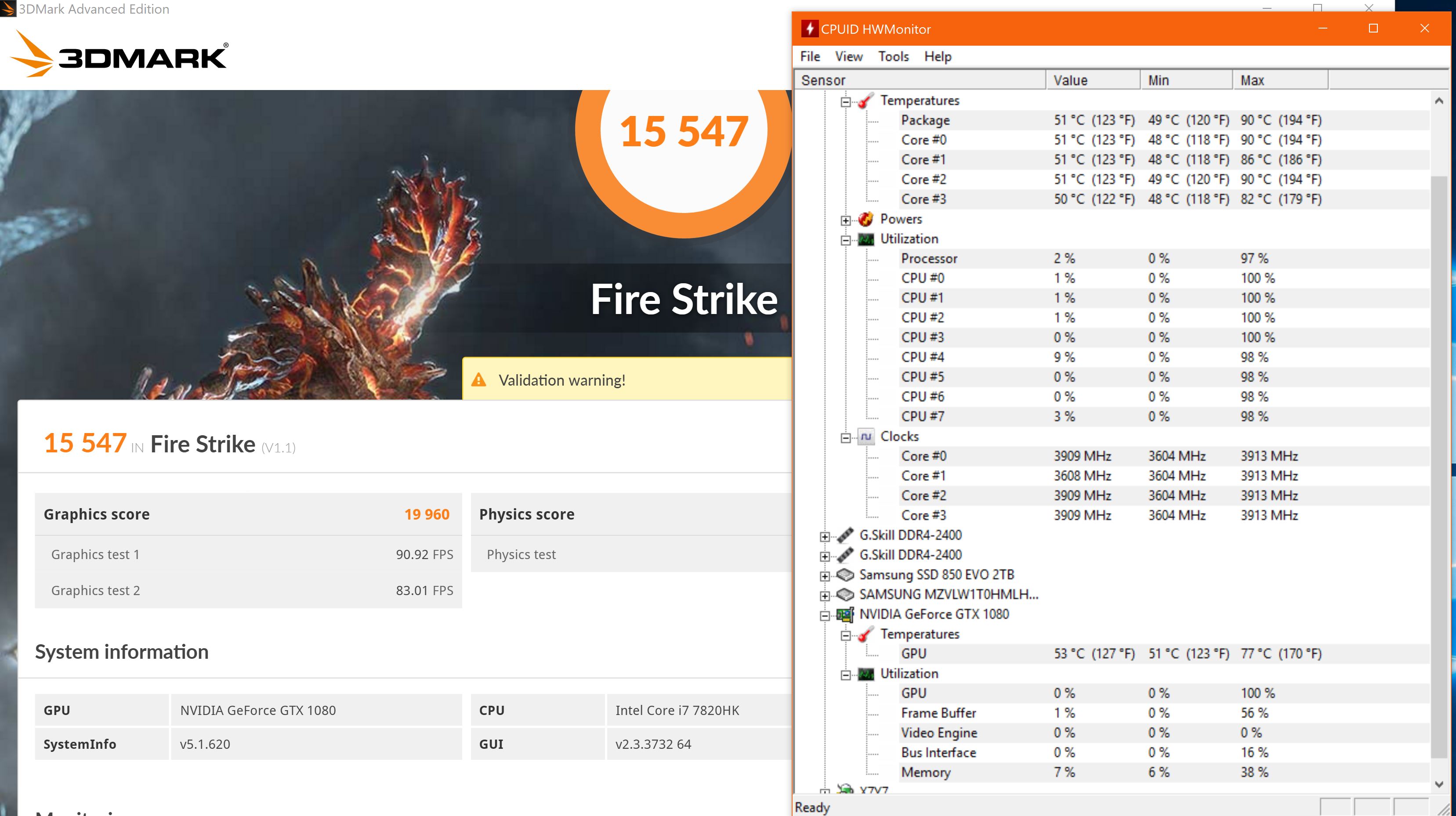Expand the Samsung SSD 850 EVO 2TB node
Screen dimensions: 1456x816
click(825, 576)
